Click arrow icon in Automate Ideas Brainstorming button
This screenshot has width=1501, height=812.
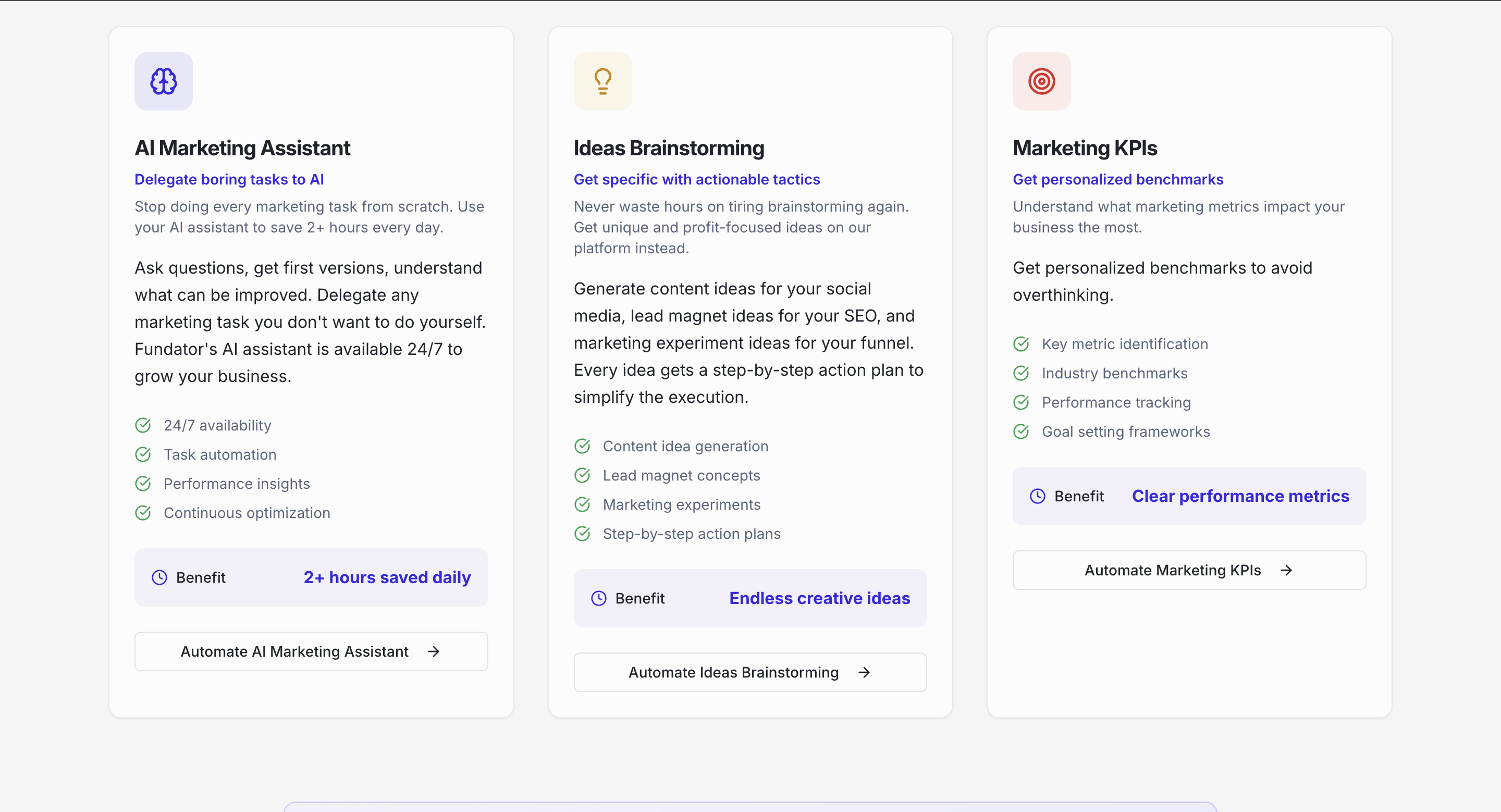pyautogui.click(x=864, y=672)
